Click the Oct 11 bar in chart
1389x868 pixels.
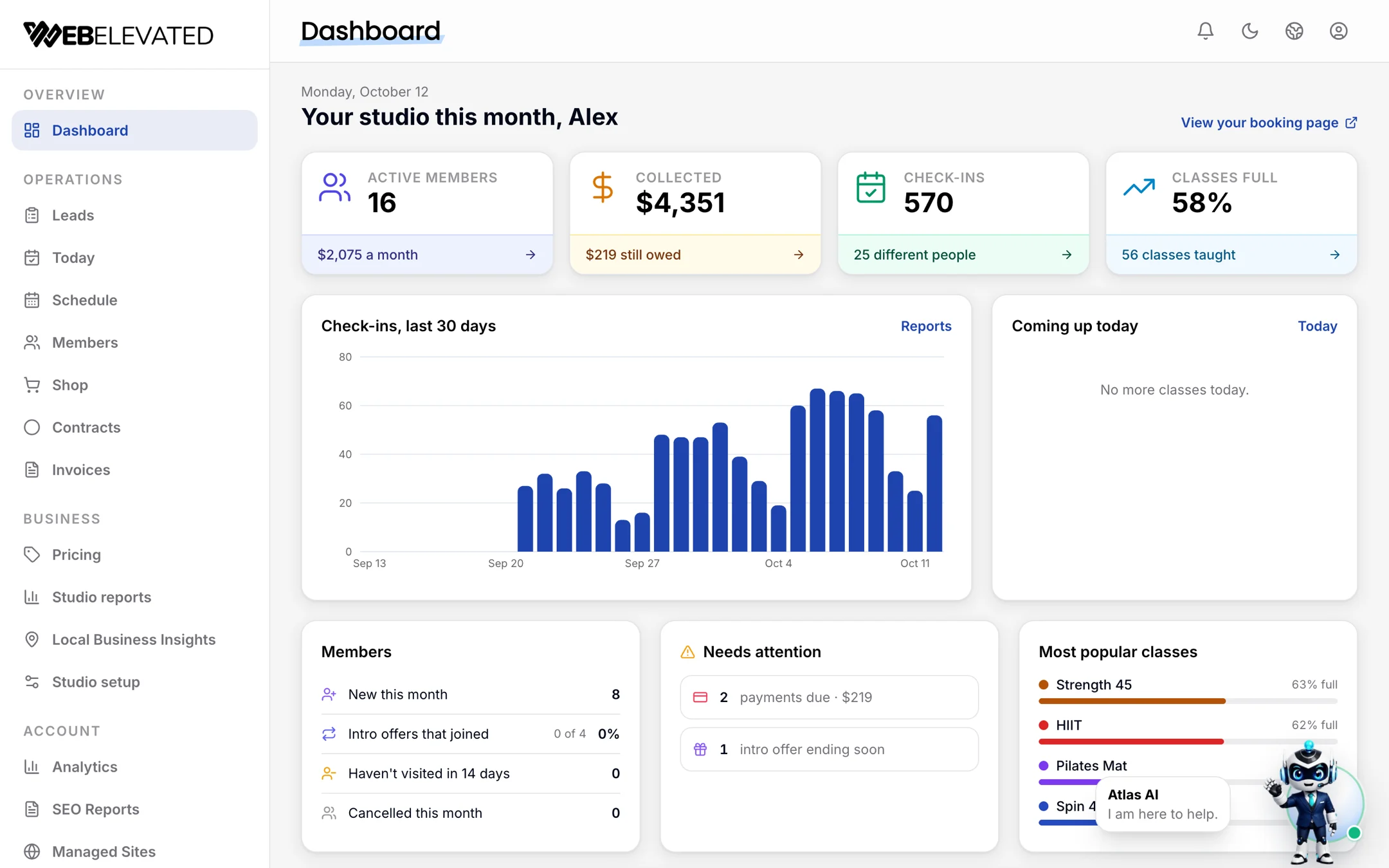coord(914,521)
